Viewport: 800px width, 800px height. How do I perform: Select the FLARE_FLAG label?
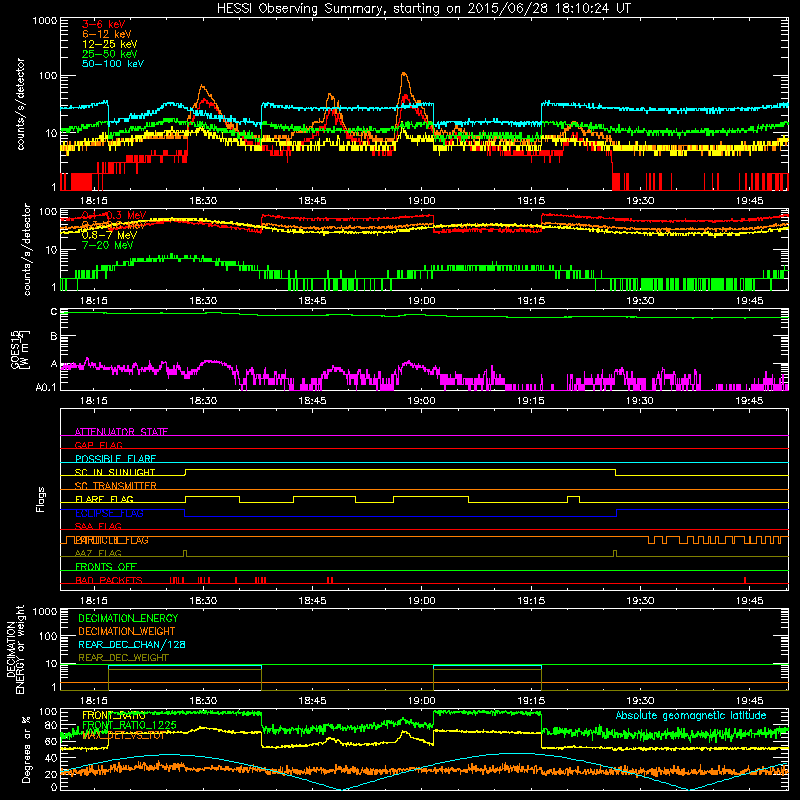104,499
